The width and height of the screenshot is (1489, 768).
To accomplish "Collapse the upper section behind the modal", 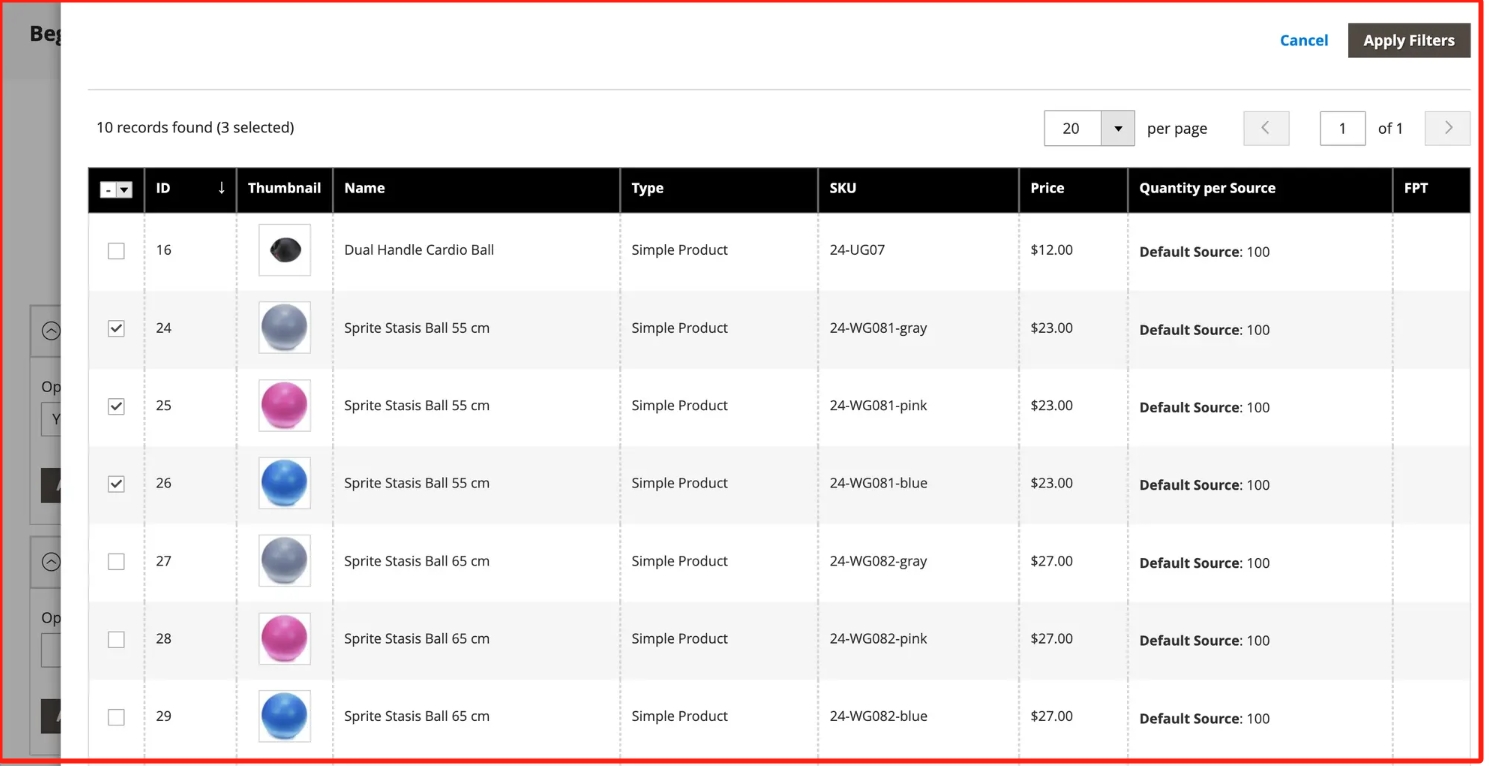I will coord(51,331).
